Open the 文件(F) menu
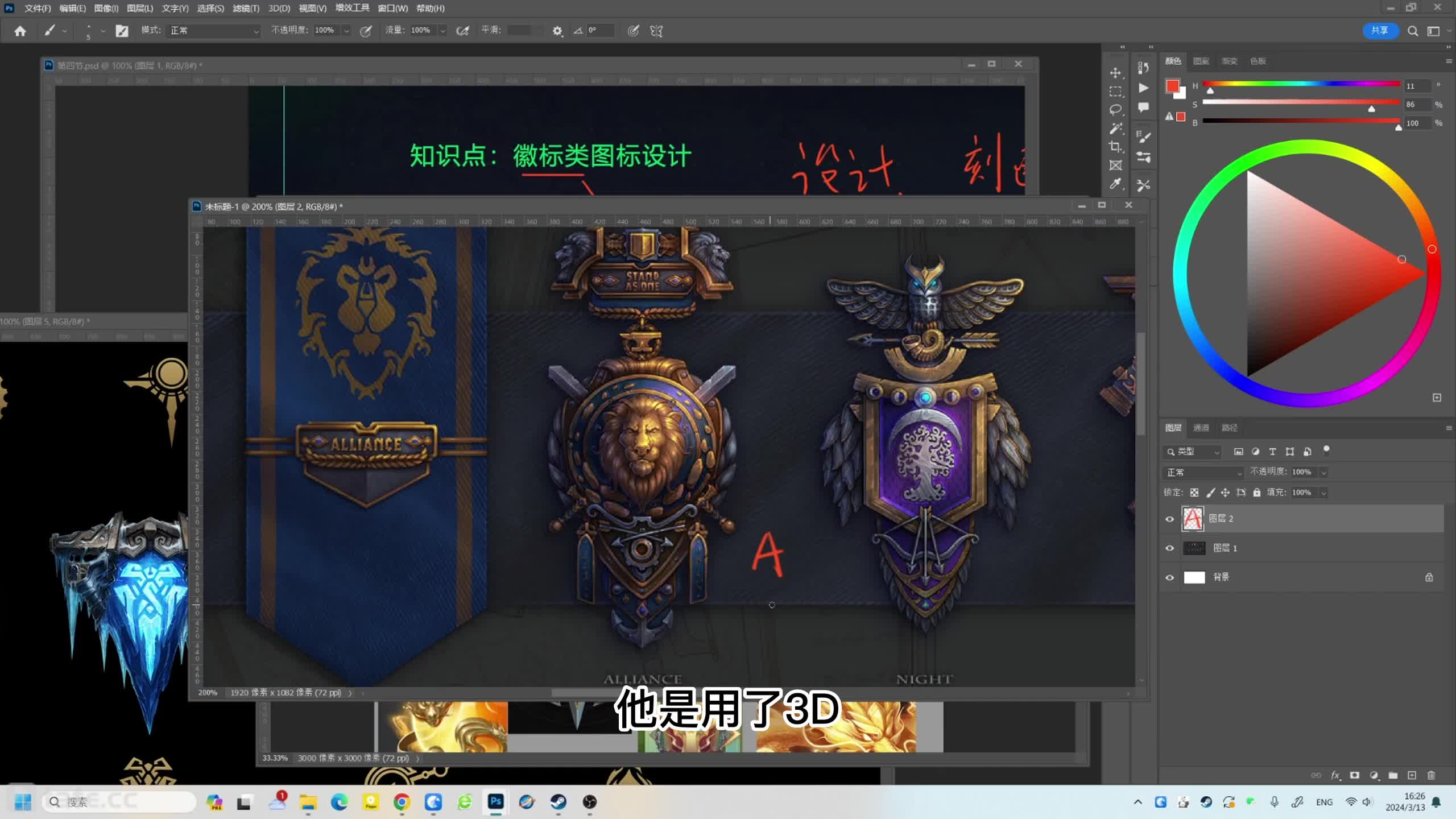This screenshot has height=819, width=1456. click(x=37, y=9)
